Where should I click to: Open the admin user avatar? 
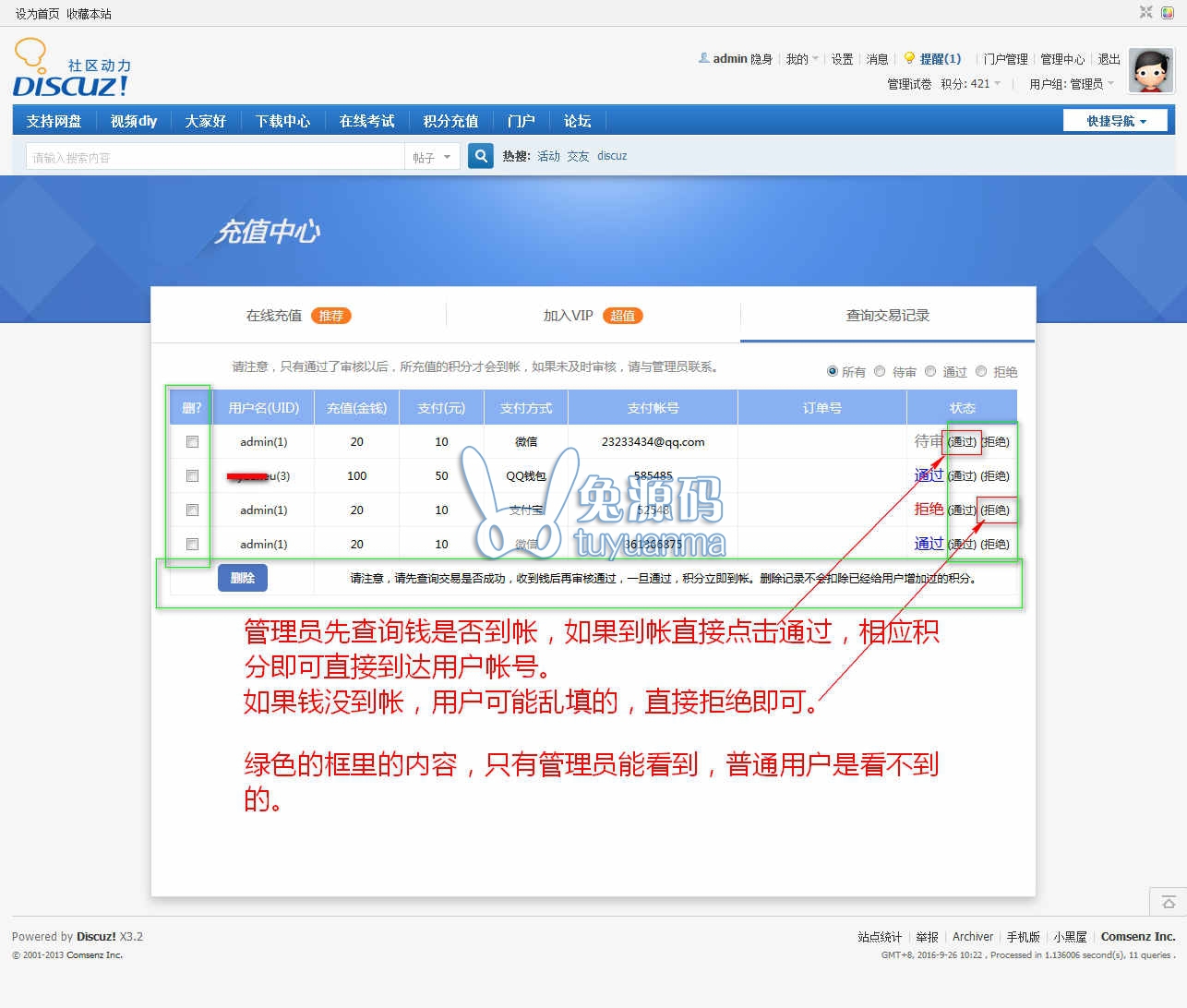1151,71
